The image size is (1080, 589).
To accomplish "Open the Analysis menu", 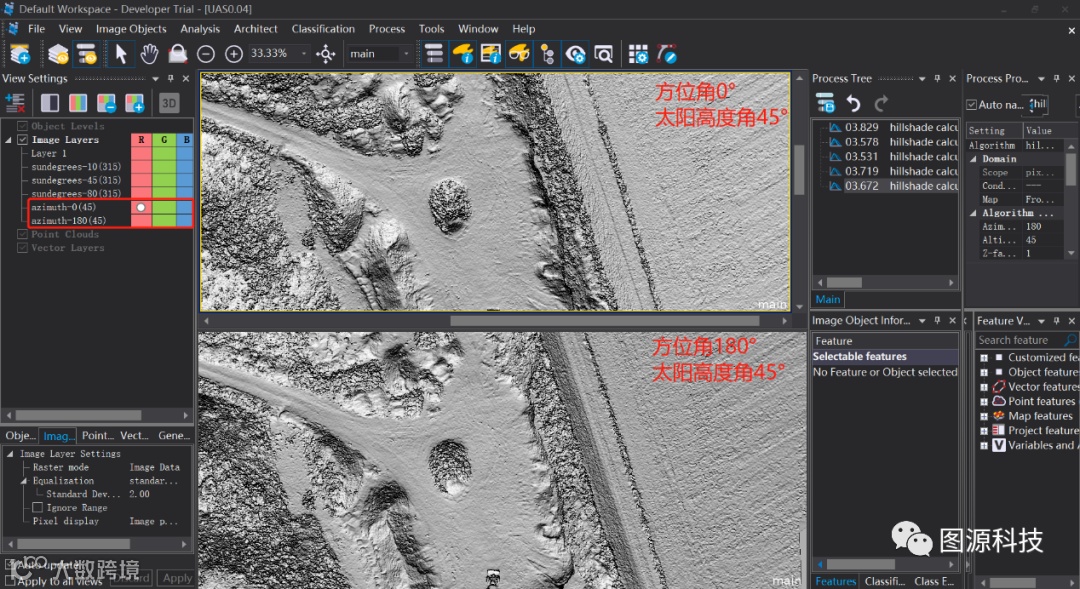I will click(200, 29).
